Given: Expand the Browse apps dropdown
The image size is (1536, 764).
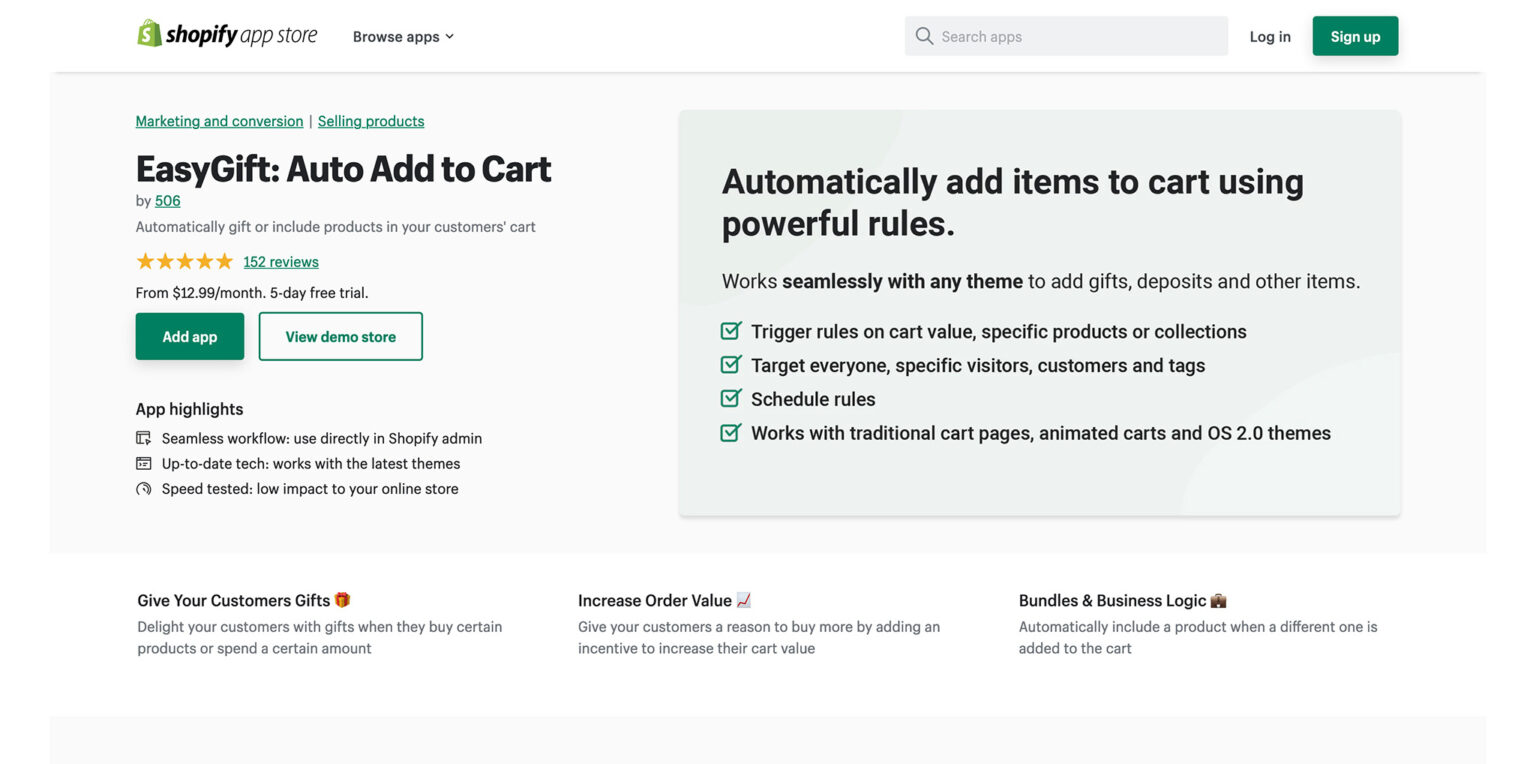Looking at the screenshot, I should click(396, 36).
